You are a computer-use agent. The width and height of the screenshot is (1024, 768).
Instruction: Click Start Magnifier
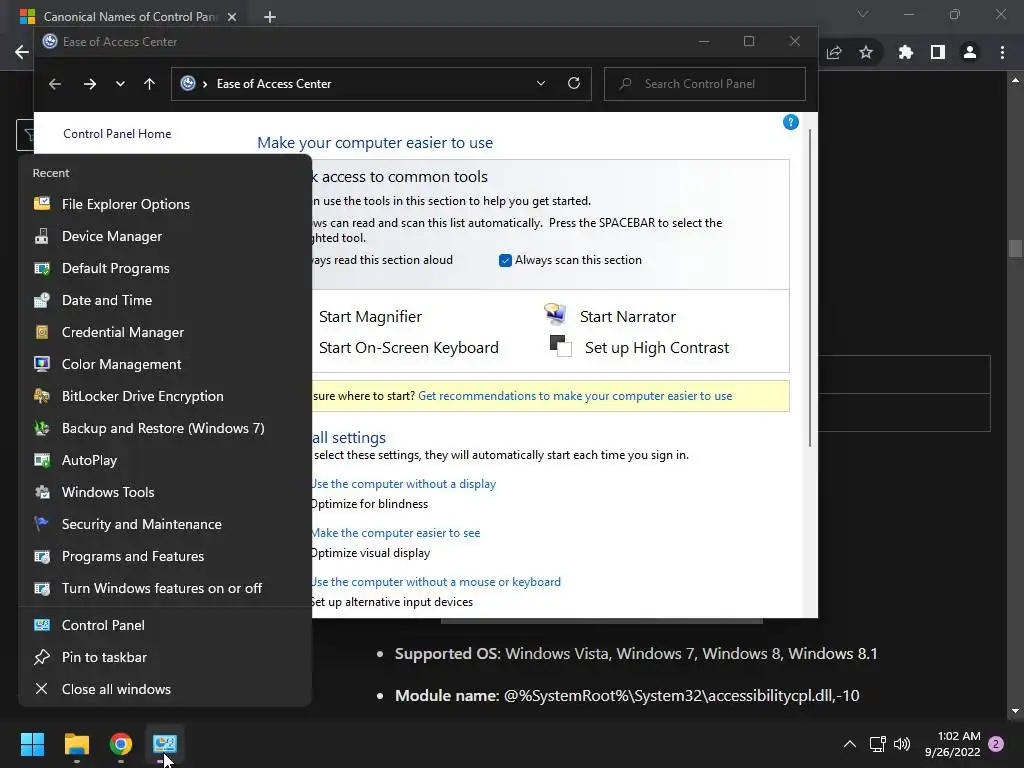370,317
